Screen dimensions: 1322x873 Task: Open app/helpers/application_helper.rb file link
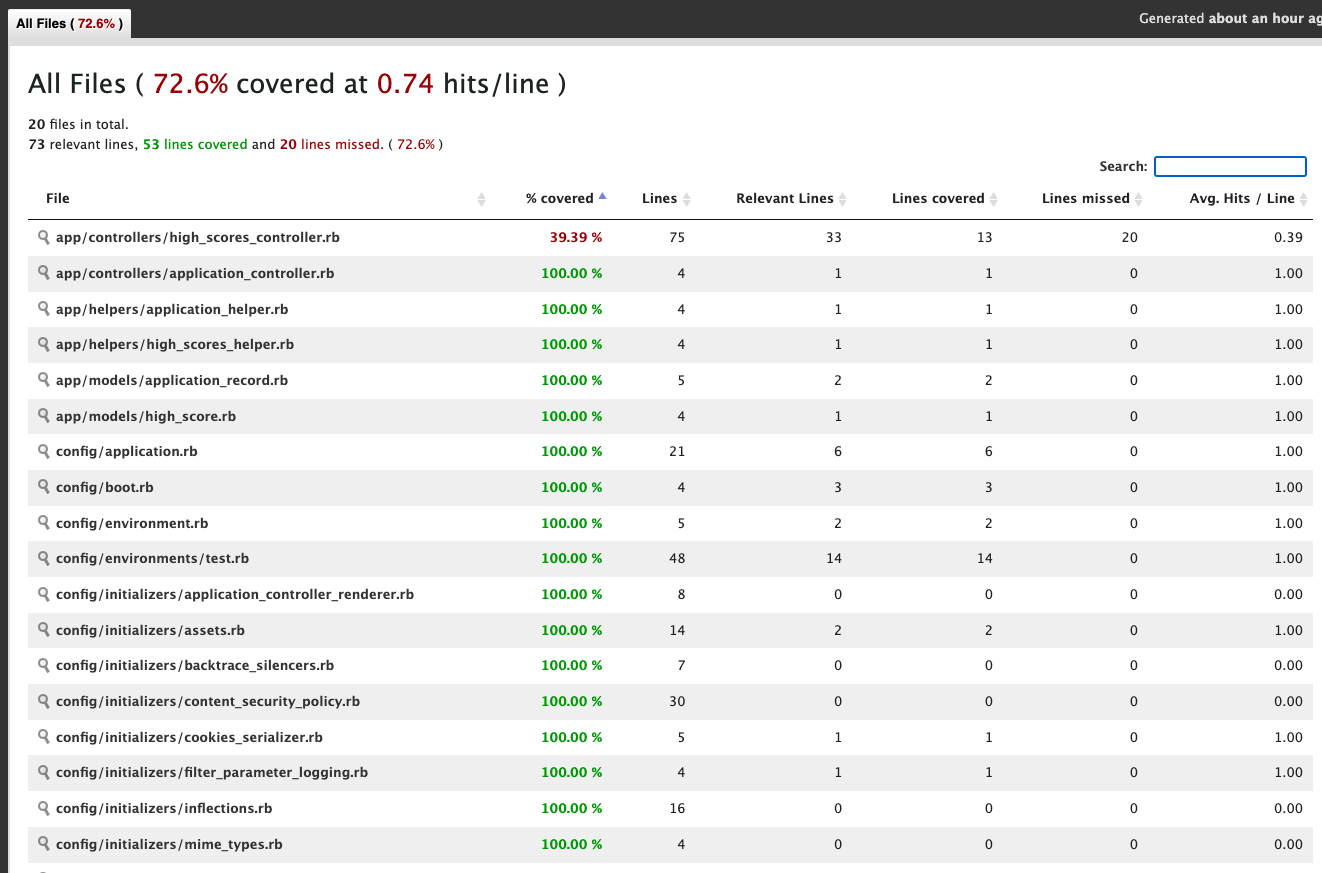[172, 309]
